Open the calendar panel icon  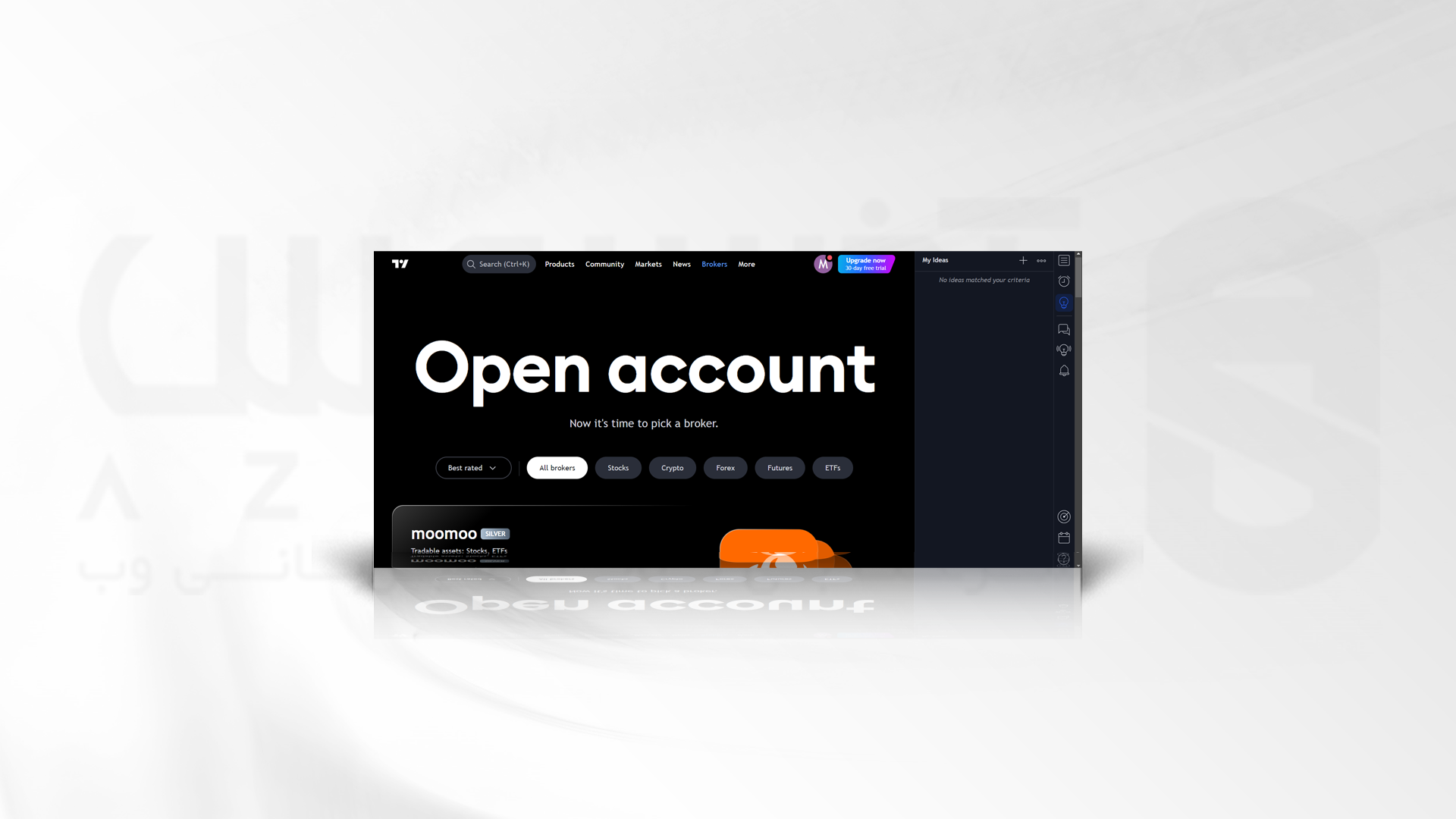(1063, 538)
